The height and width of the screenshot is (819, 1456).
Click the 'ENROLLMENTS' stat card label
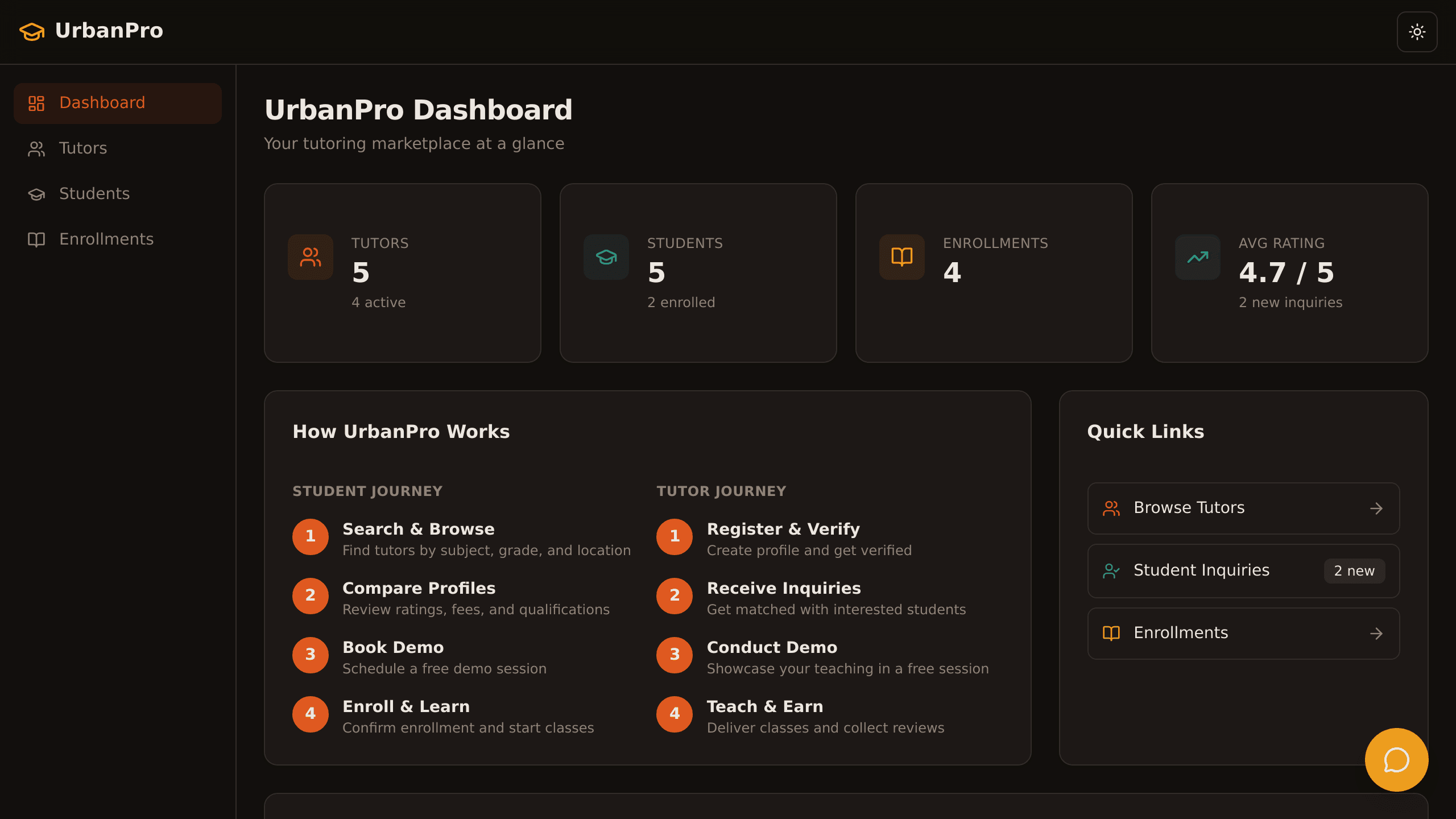pos(995,243)
